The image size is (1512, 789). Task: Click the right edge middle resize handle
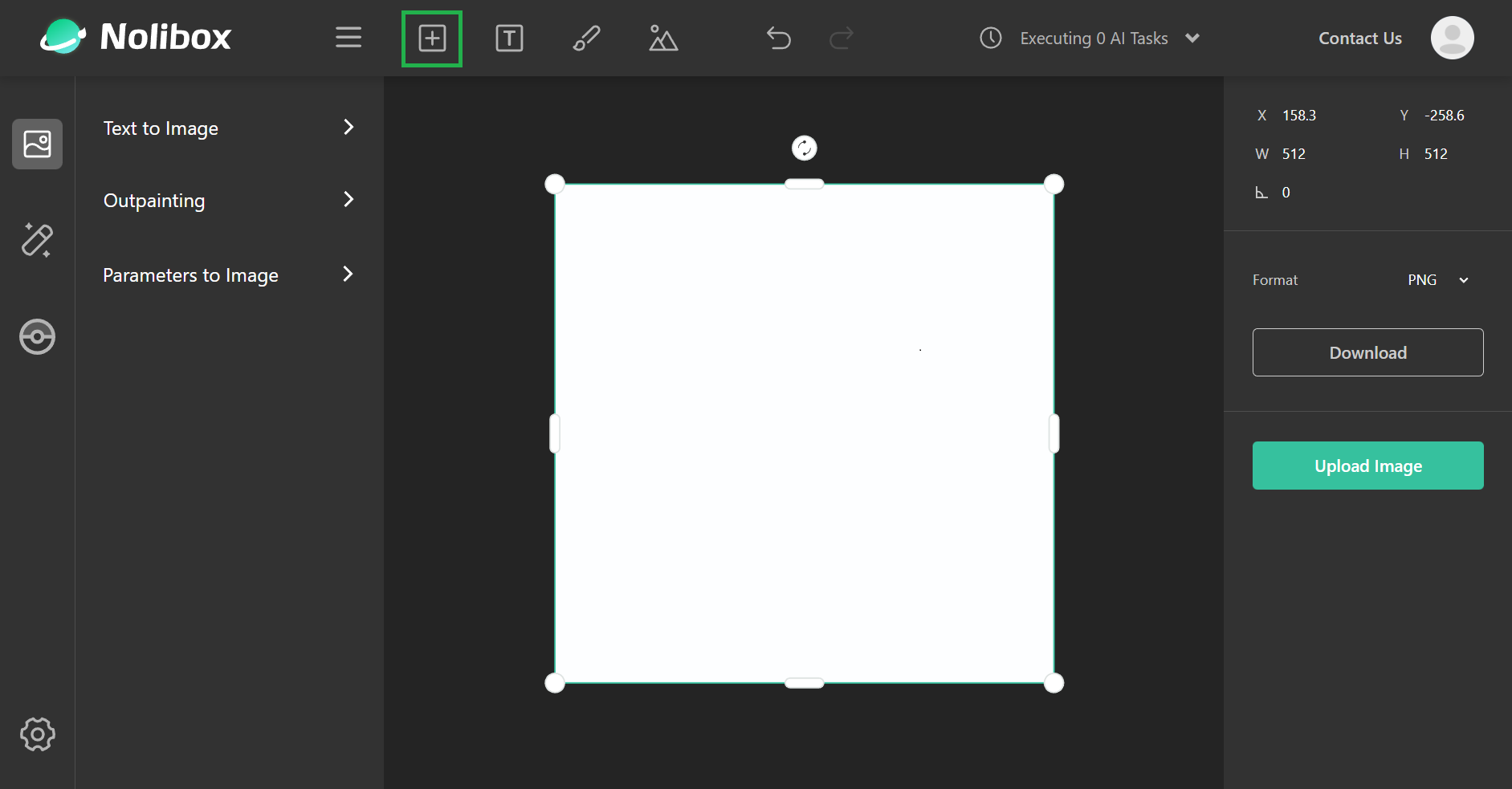point(1054,433)
